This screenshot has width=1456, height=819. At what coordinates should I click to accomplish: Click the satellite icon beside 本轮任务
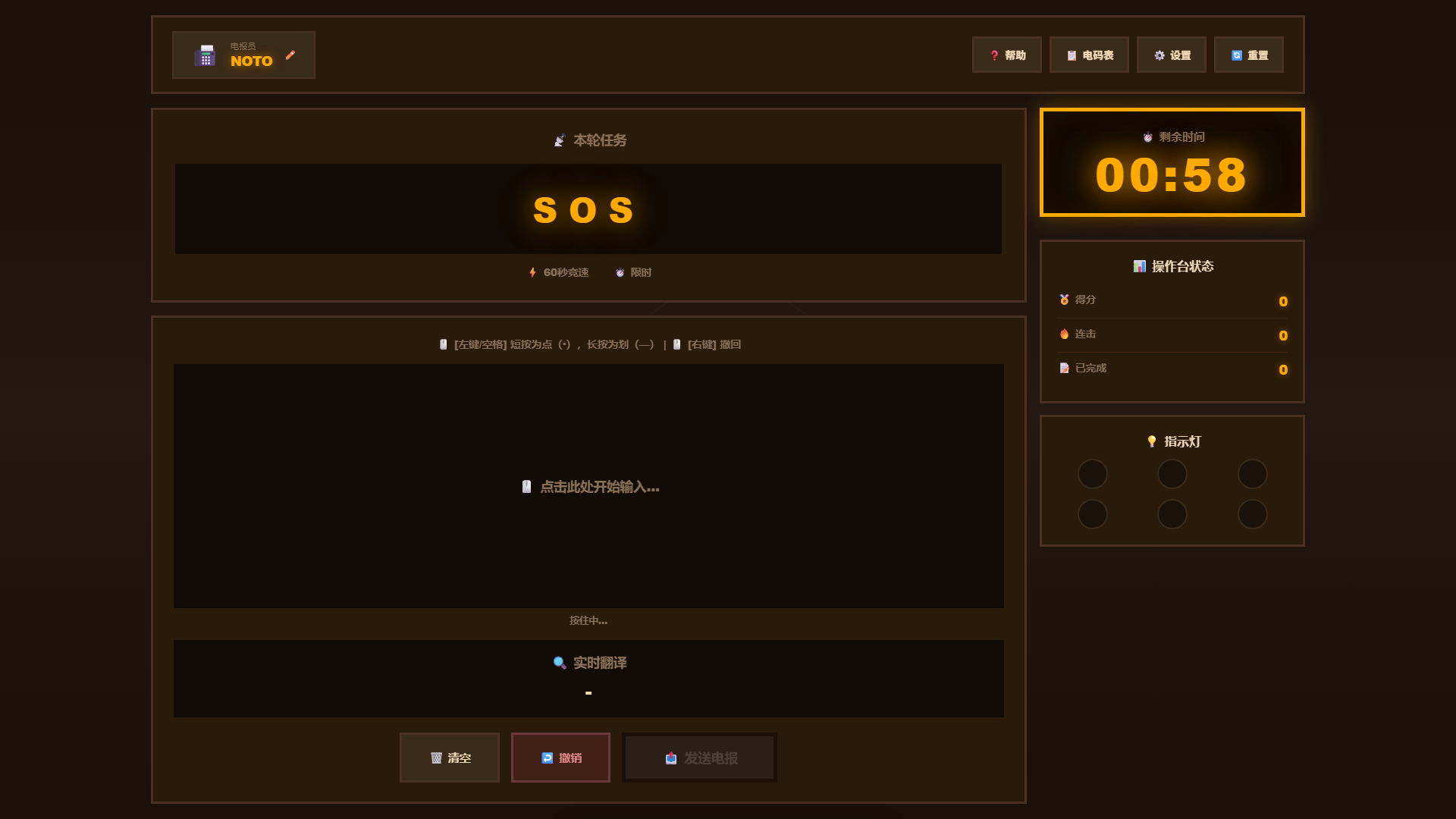coord(560,140)
